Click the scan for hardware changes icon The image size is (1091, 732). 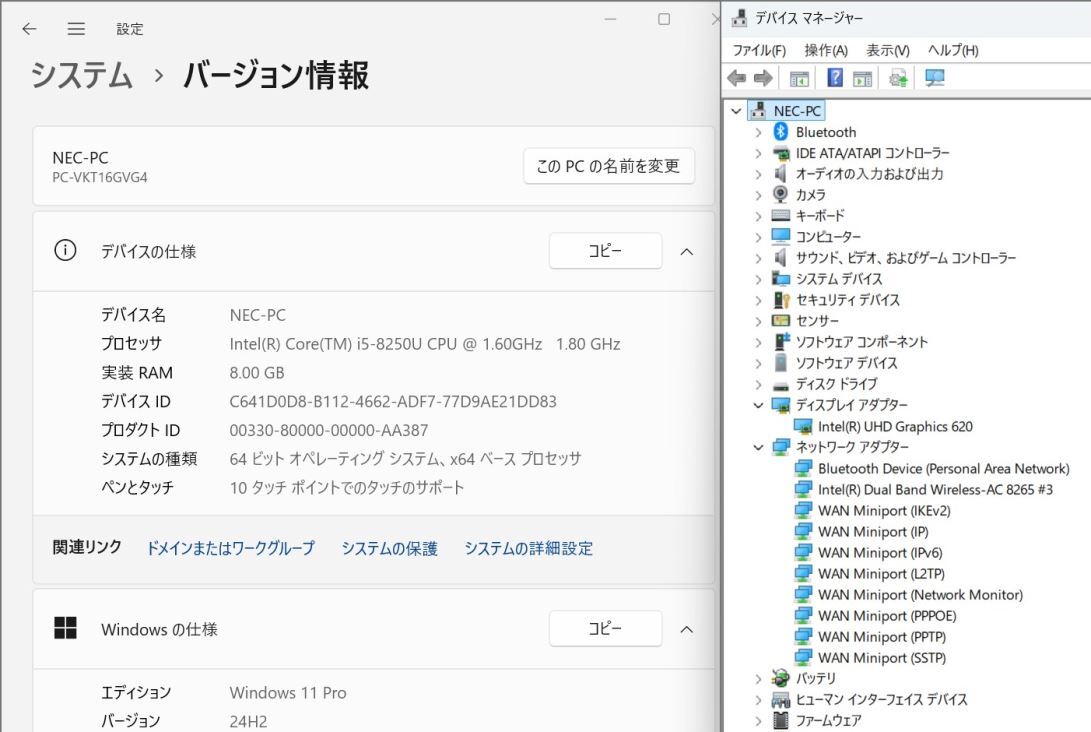[898, 78]
